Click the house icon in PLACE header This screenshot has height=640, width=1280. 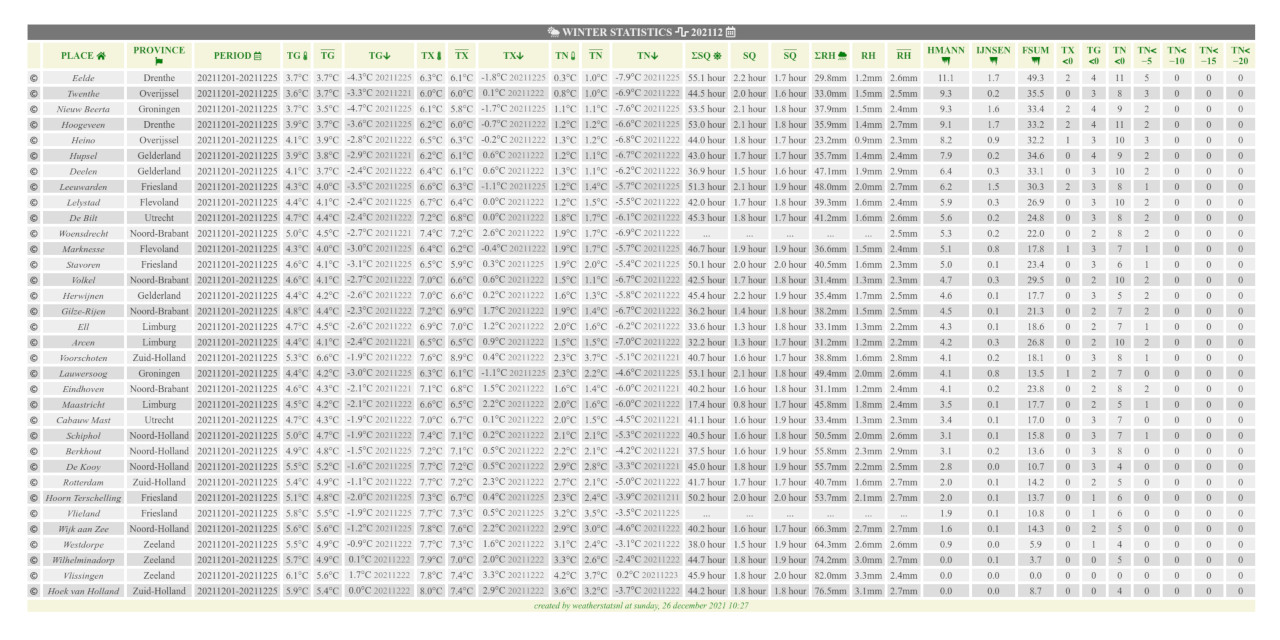101,55
